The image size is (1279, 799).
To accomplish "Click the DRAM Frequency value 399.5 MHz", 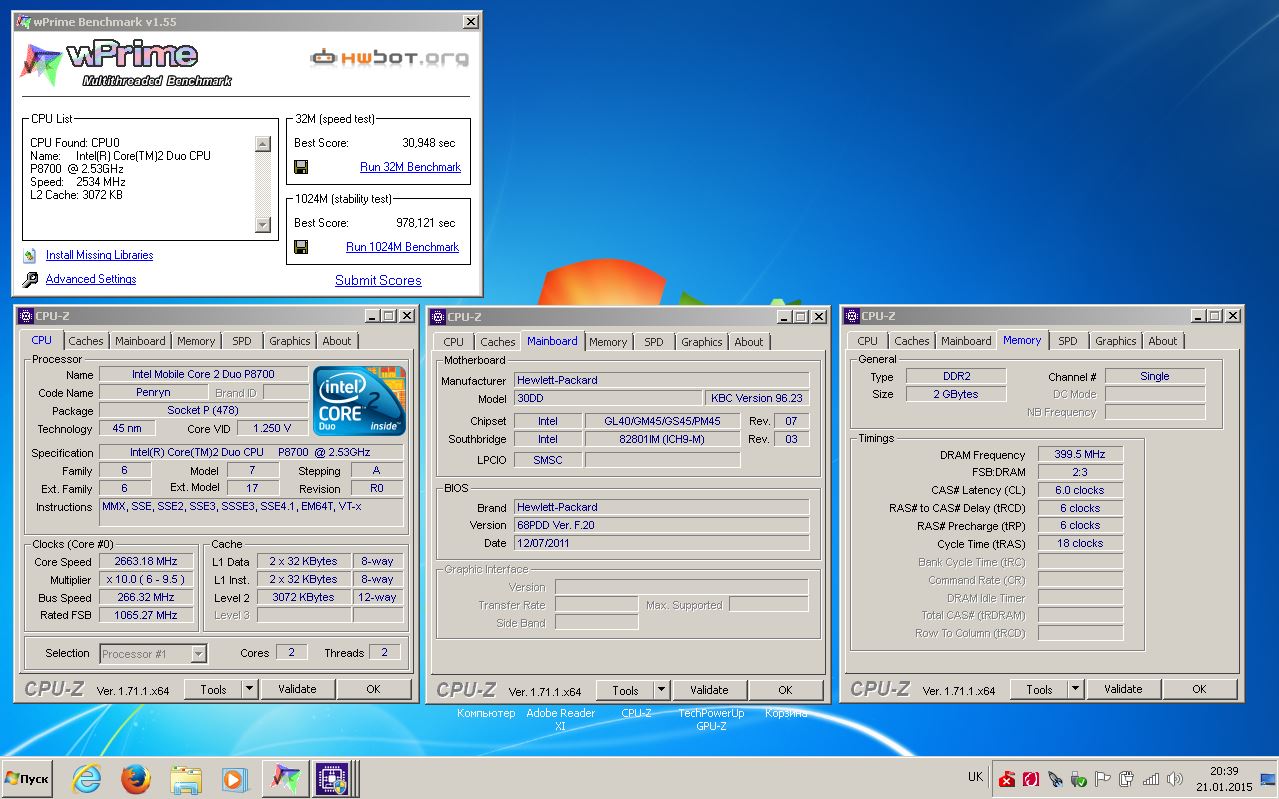I will pos(1080,454).
